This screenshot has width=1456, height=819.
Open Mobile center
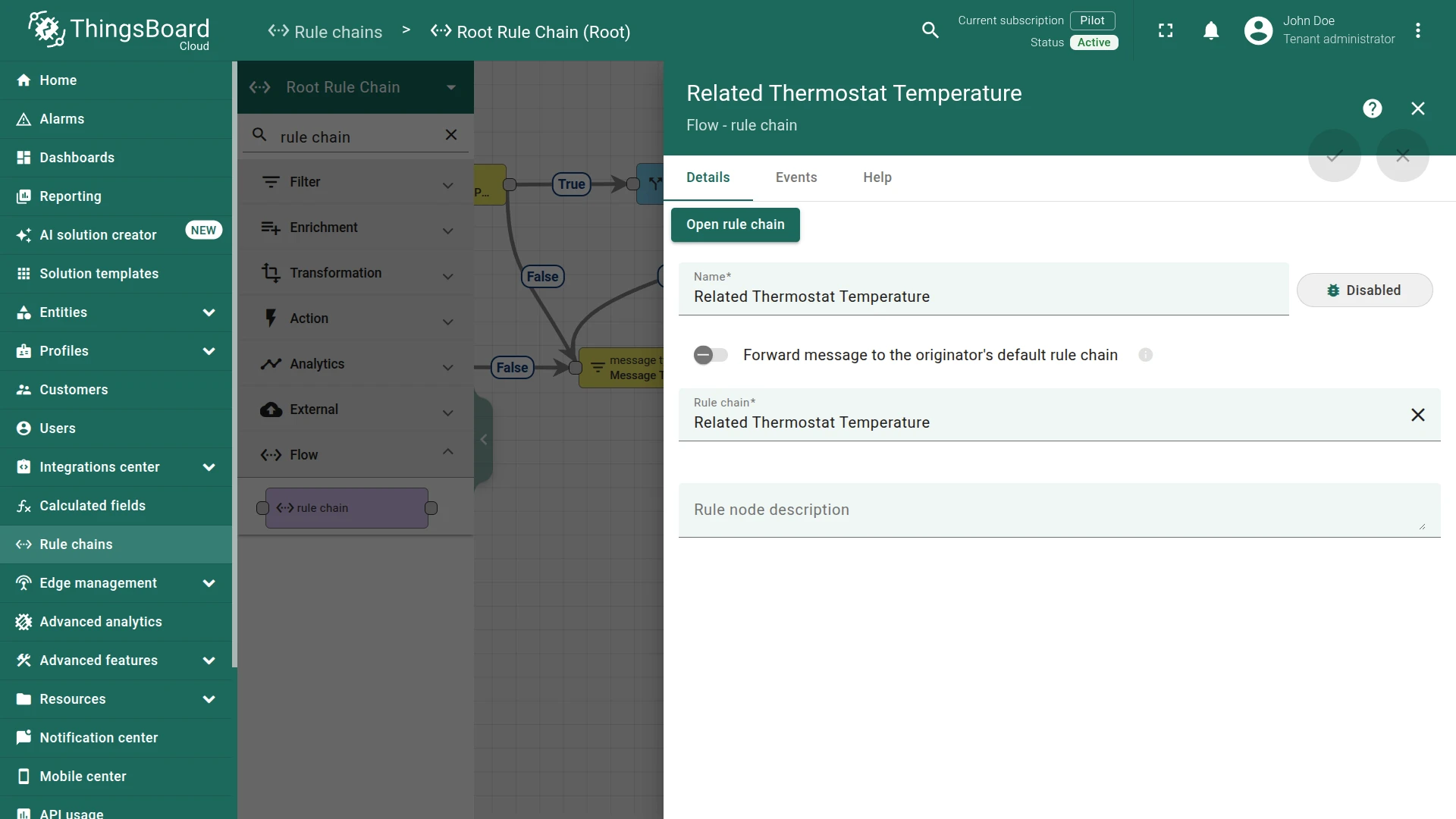coord(116,777)
